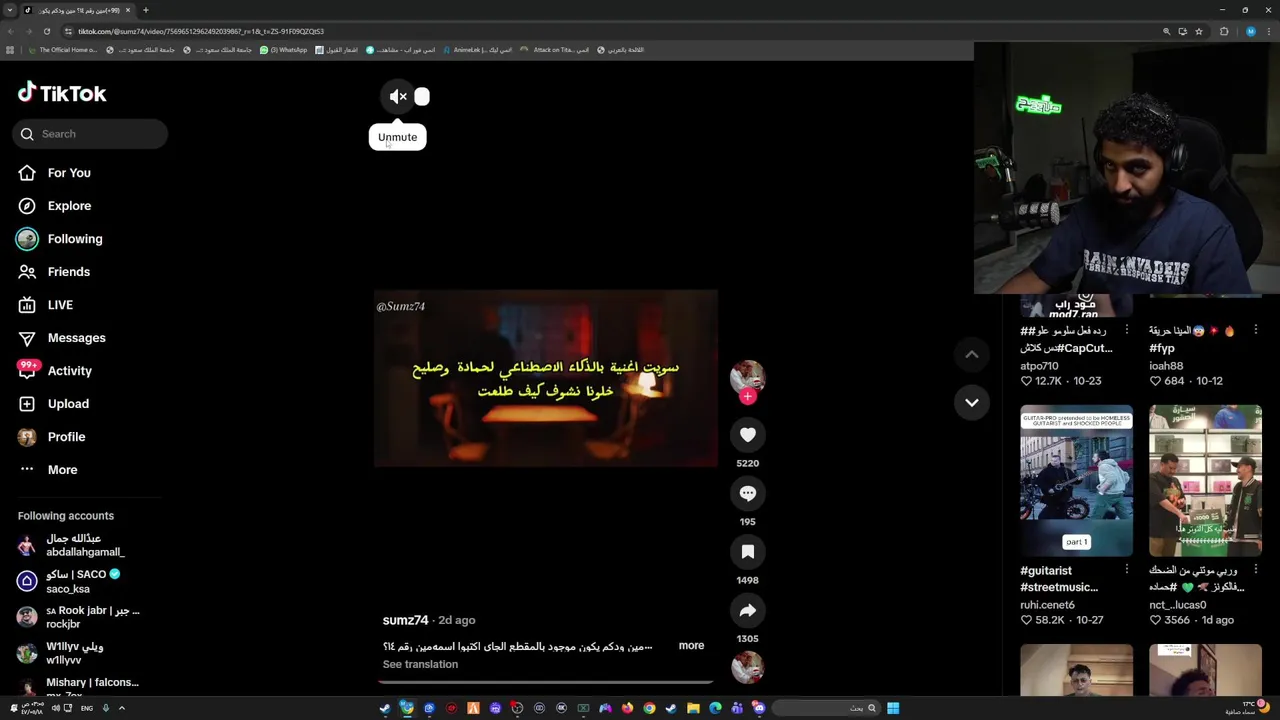Switch the ENG input language indicator
Image resolution: width=1280 pixels, height=720 pixels.
tap(87, 708)
